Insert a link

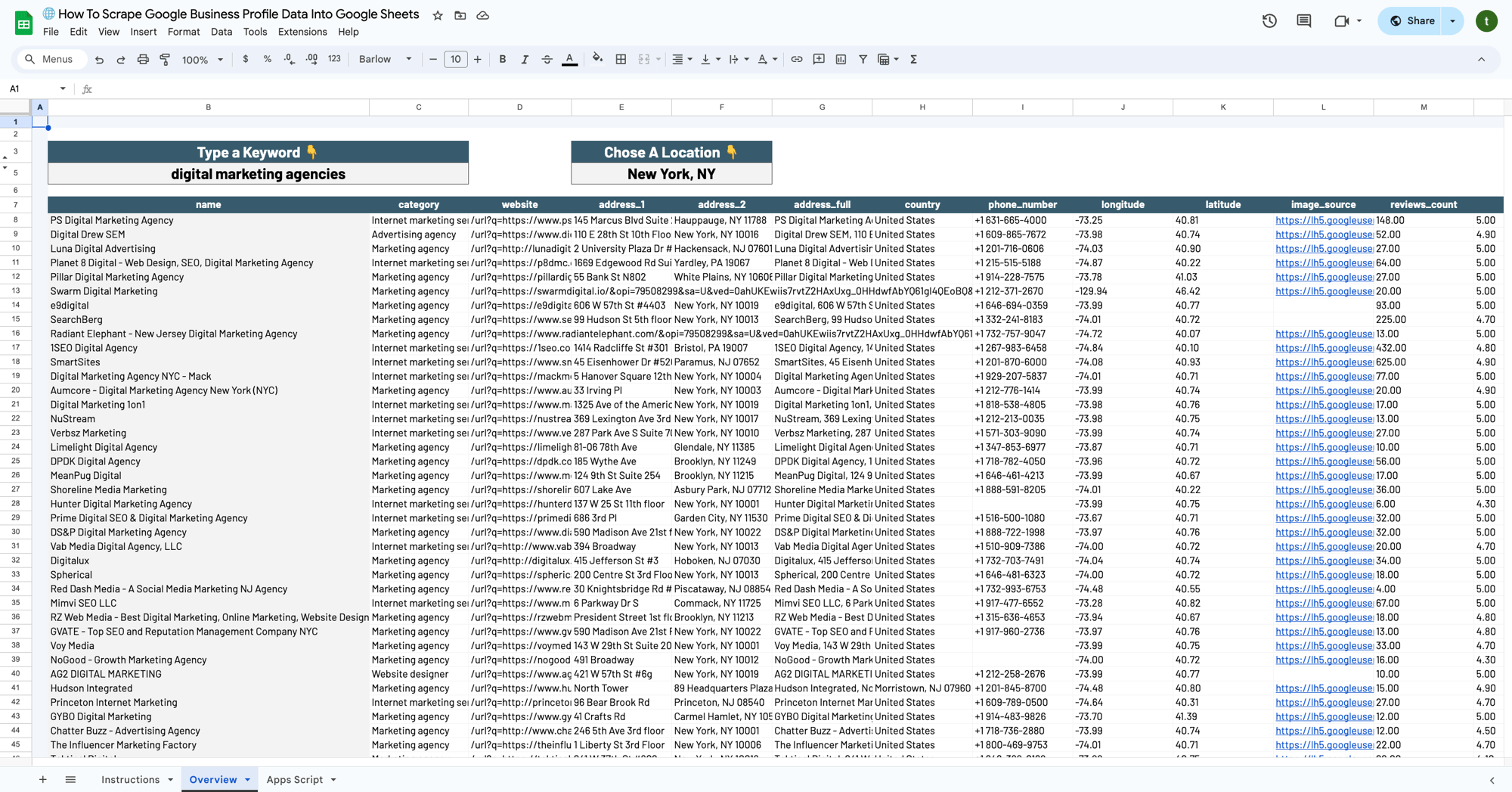[797, 59]
